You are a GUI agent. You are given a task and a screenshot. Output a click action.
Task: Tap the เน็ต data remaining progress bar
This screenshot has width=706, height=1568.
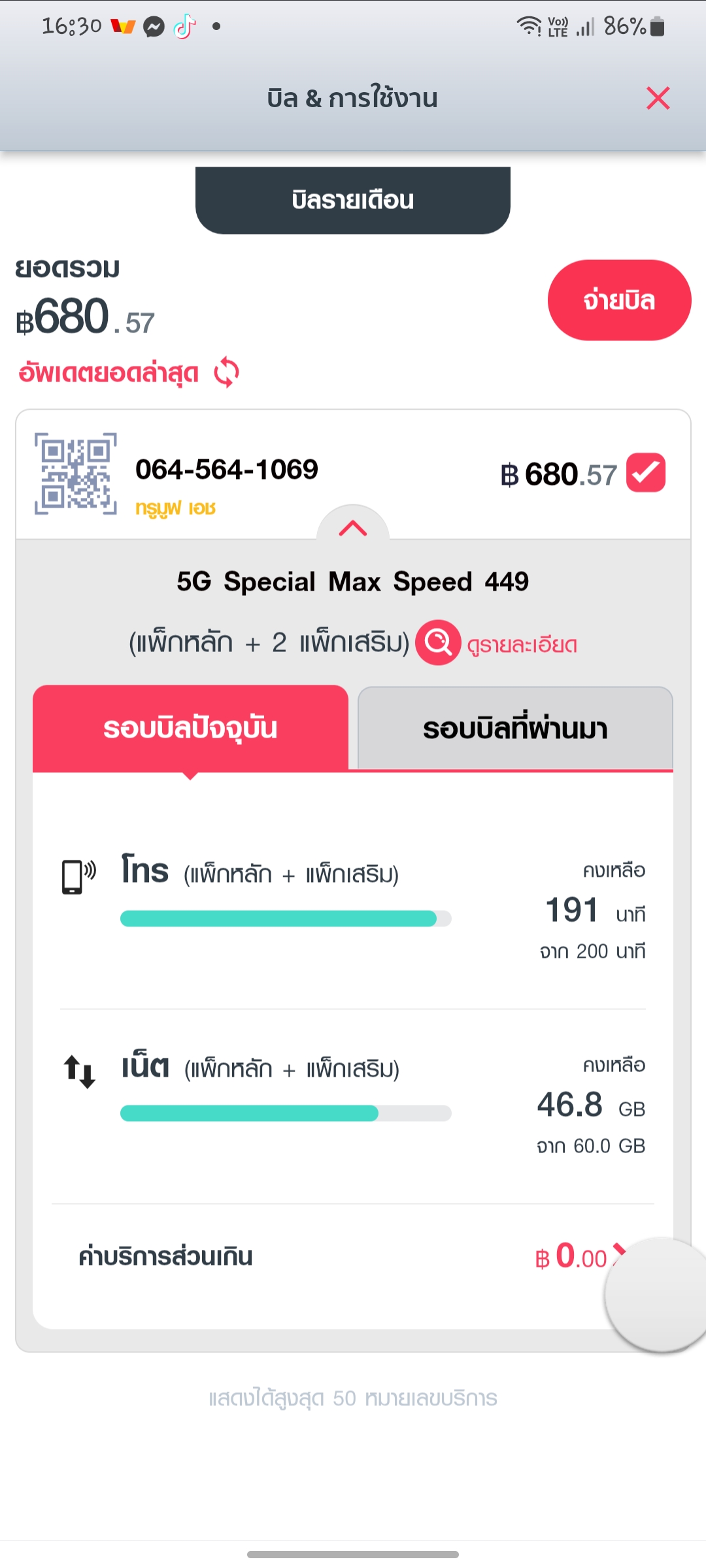point(286,1113)
